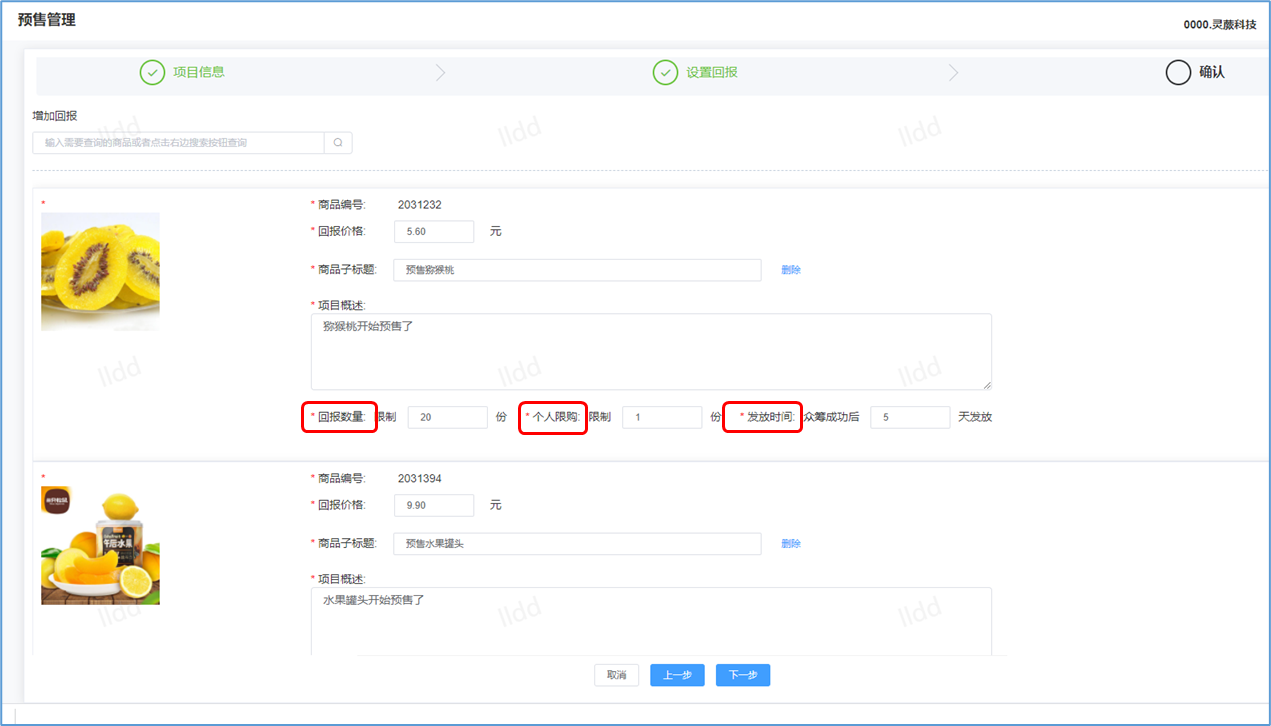Click the fruit can product thumbnail
Screen dimensions: 1271x726
(x=100, y=545)
